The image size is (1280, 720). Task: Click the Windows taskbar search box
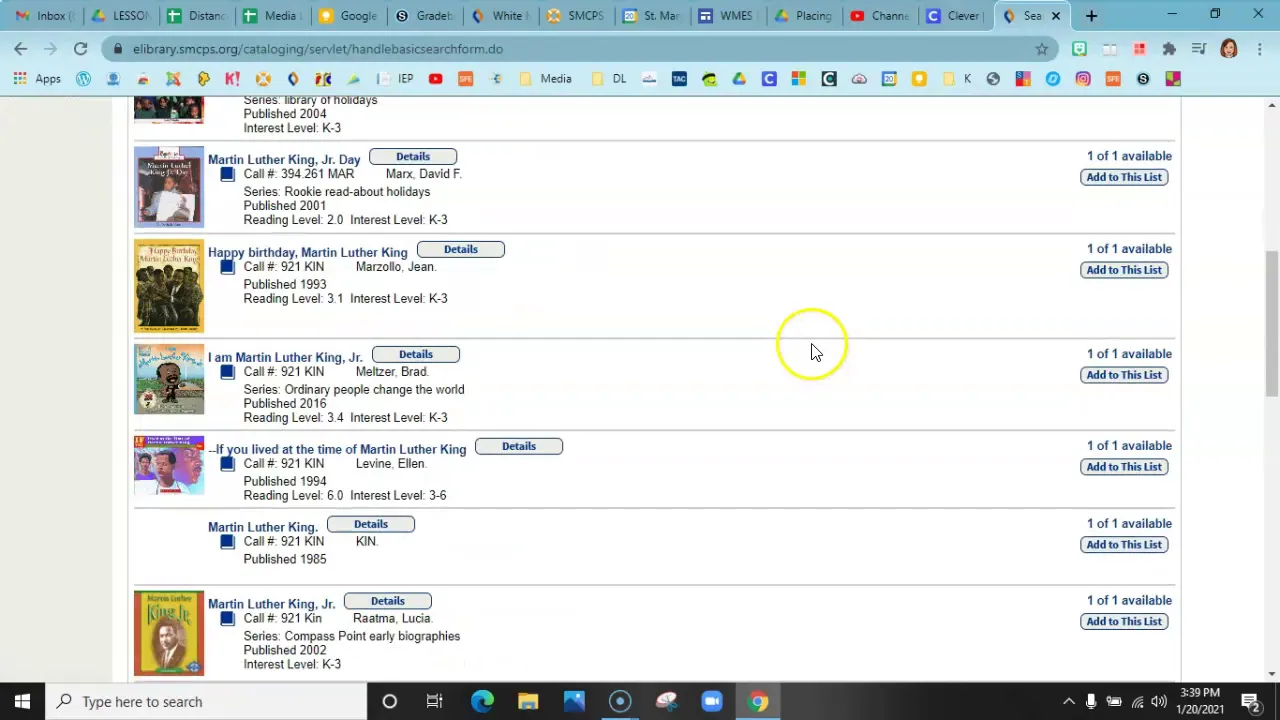(208, 701)
